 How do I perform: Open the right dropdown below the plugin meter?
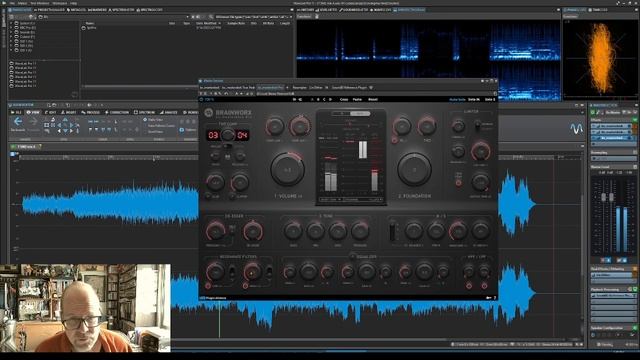[x=362, y=200]
